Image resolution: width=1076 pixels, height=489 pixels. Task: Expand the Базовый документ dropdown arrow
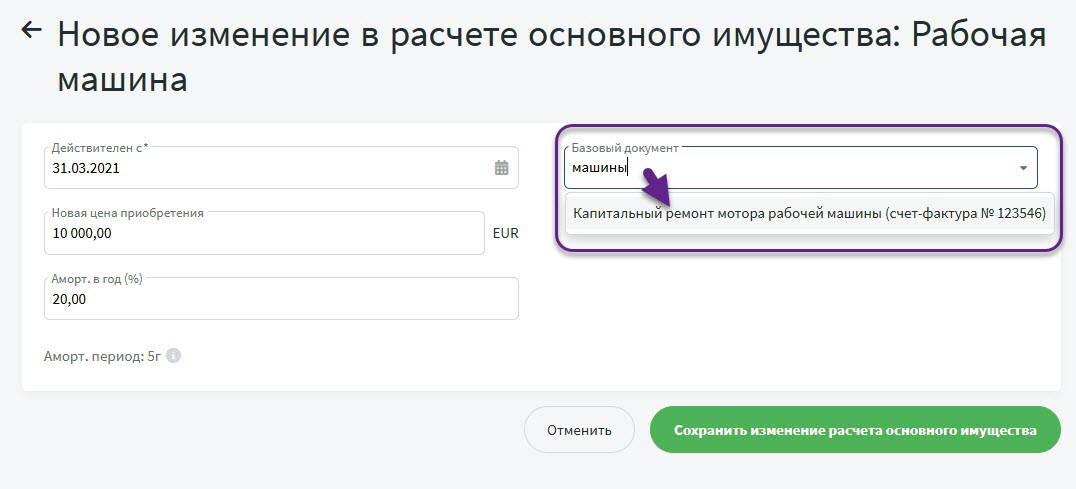(1023, 169)
